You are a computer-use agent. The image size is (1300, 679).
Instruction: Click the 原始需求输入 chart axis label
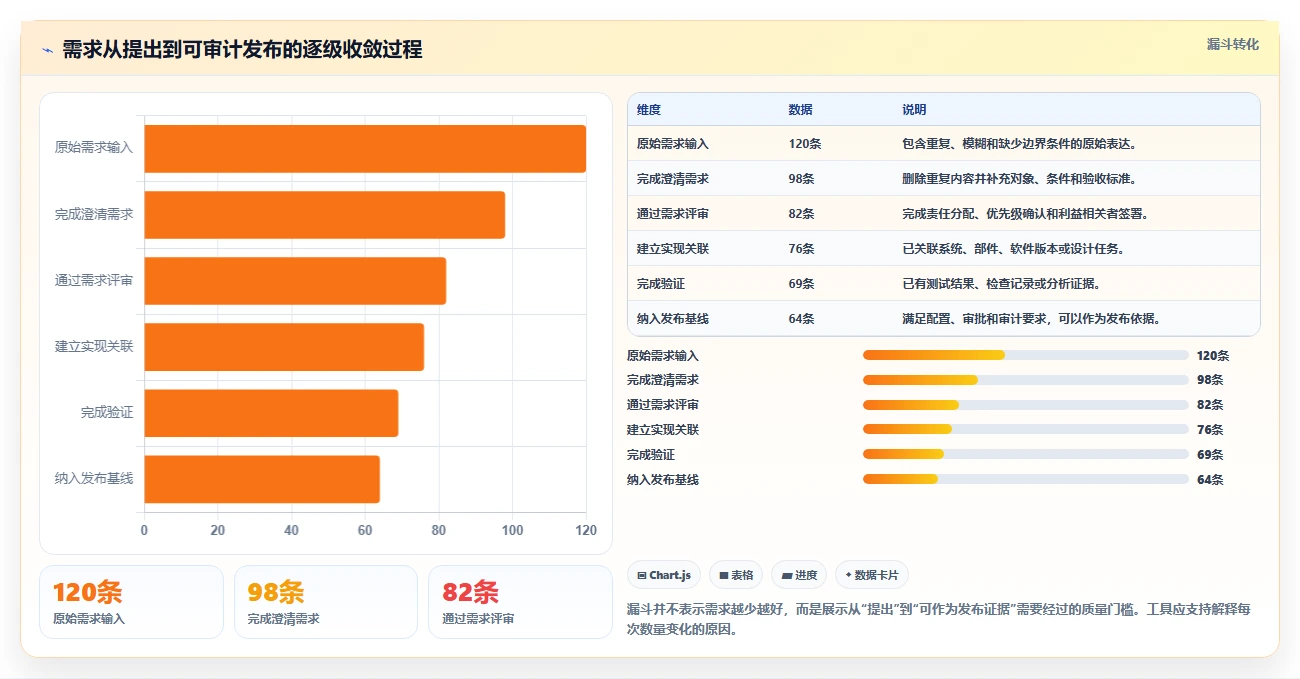tap(94, 148)
